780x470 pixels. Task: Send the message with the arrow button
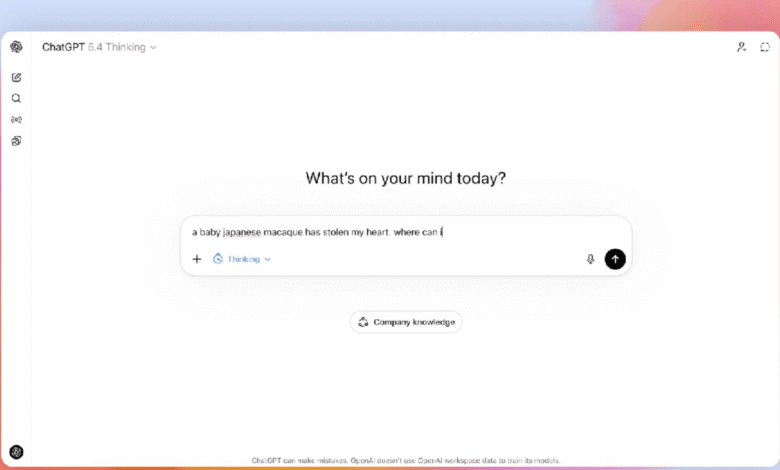click(x=615, y=259)
